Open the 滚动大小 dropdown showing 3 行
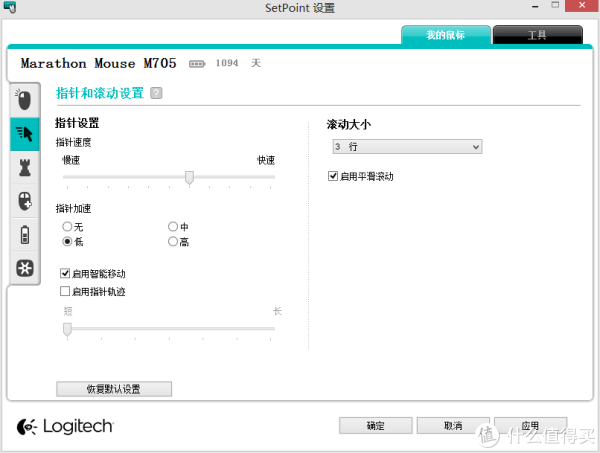The height and width of the screenshot is (453, 600). pyautogui.click(x=408, y=147)
